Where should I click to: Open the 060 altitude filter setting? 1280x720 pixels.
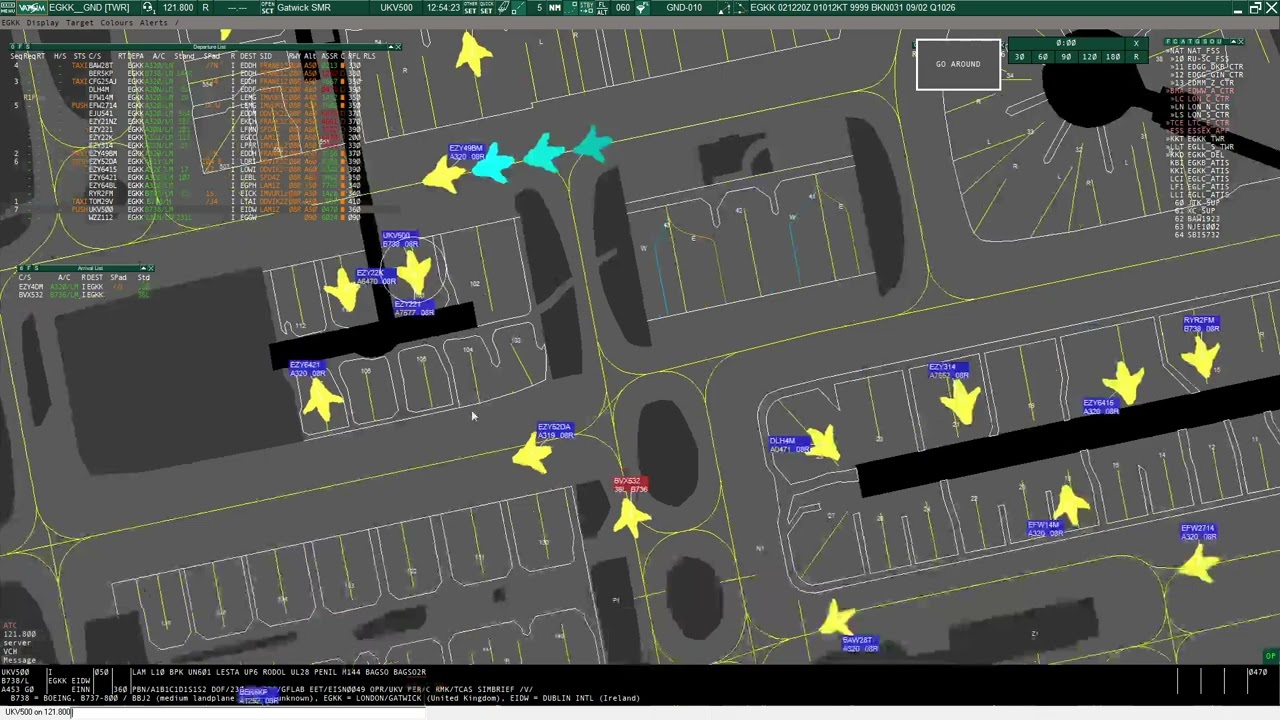tap(623, 8)
